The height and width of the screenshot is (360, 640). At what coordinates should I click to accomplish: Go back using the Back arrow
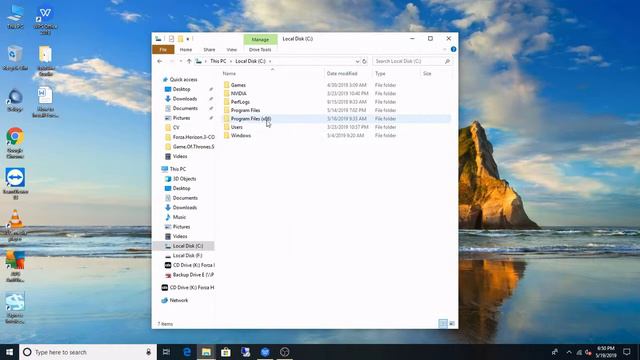pos(160,61)
